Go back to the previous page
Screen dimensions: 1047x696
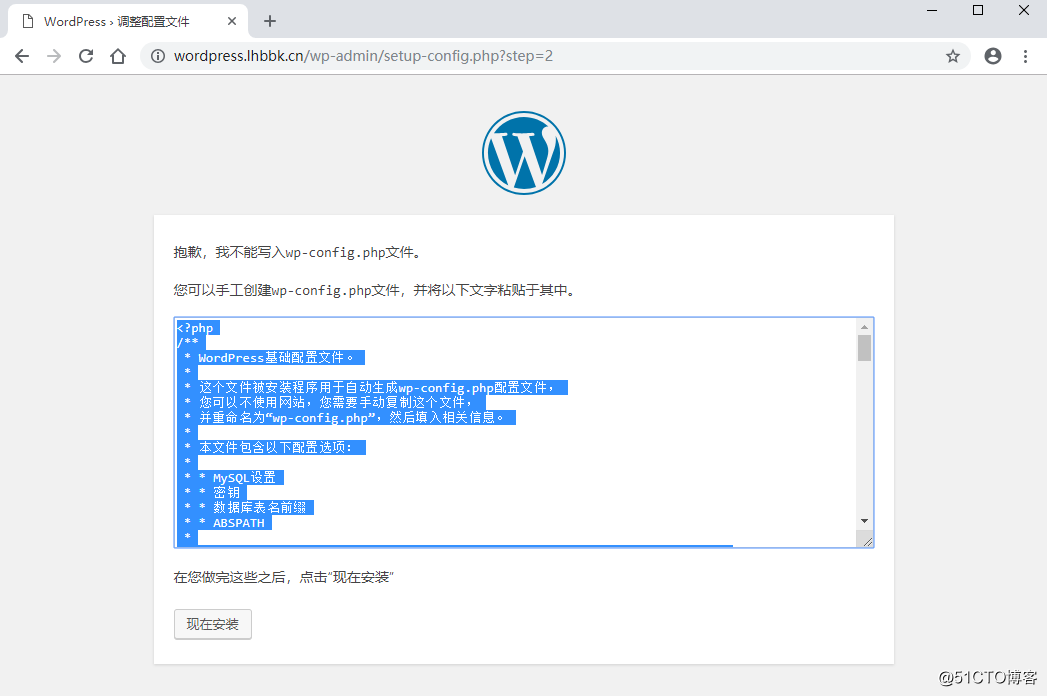(x=22, y=56)
